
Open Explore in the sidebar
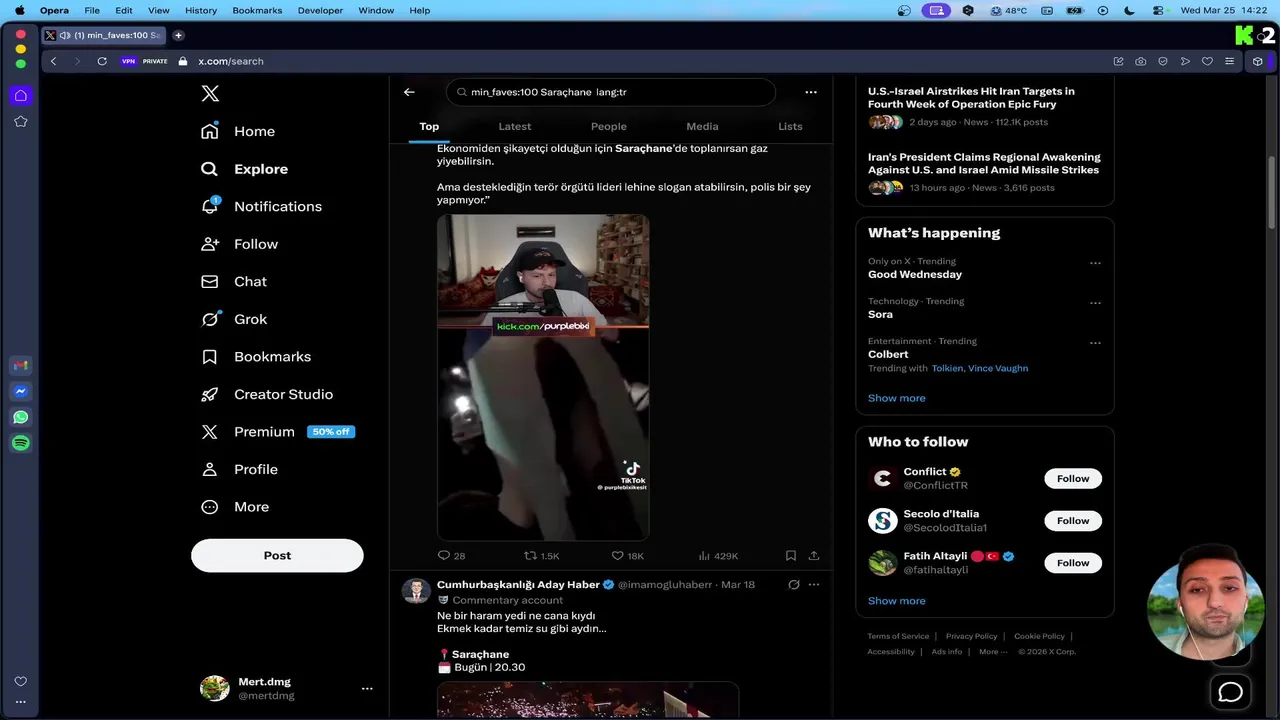pyautogui.click(x=244, y=169)
